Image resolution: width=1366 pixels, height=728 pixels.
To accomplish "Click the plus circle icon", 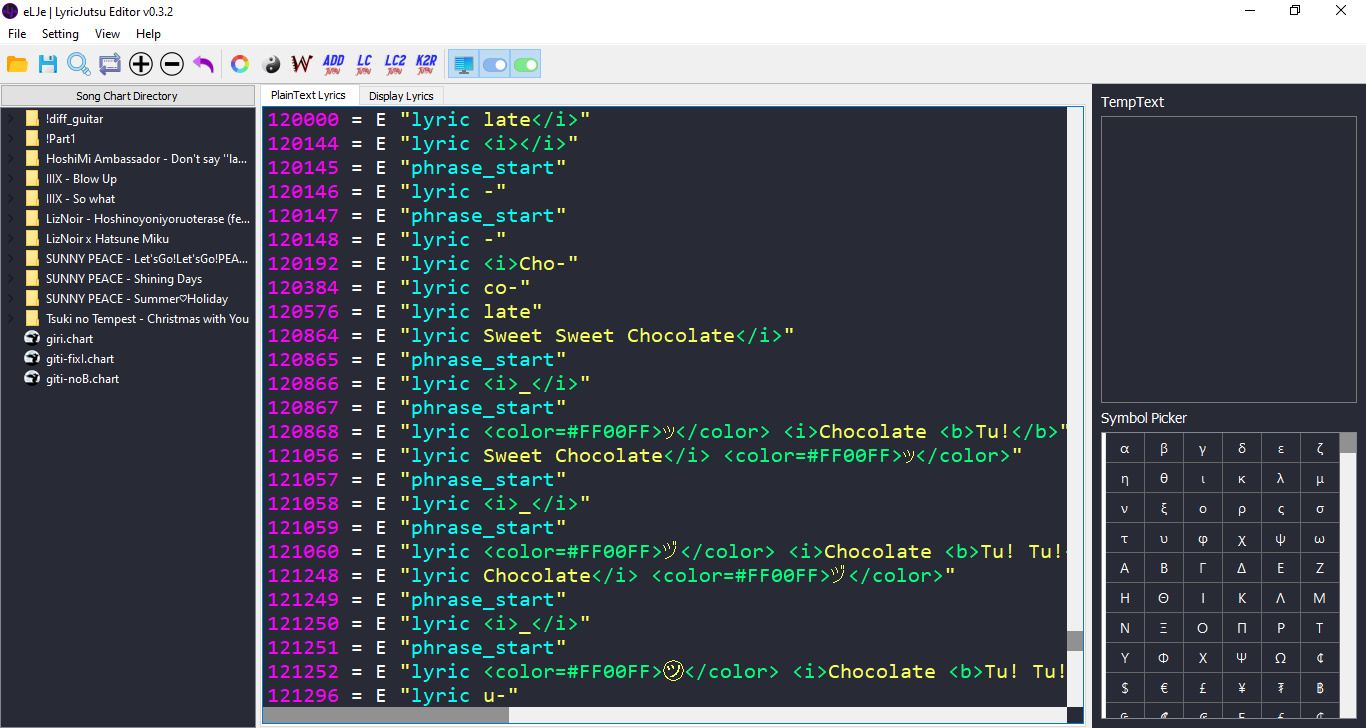I will (141, 64).
